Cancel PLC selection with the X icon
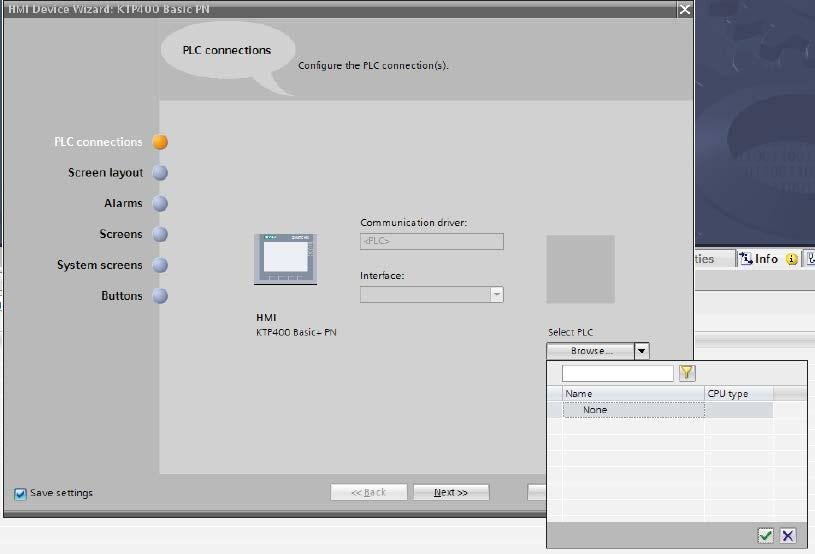Screen dimensions: 815x554 tap(788, 535)
